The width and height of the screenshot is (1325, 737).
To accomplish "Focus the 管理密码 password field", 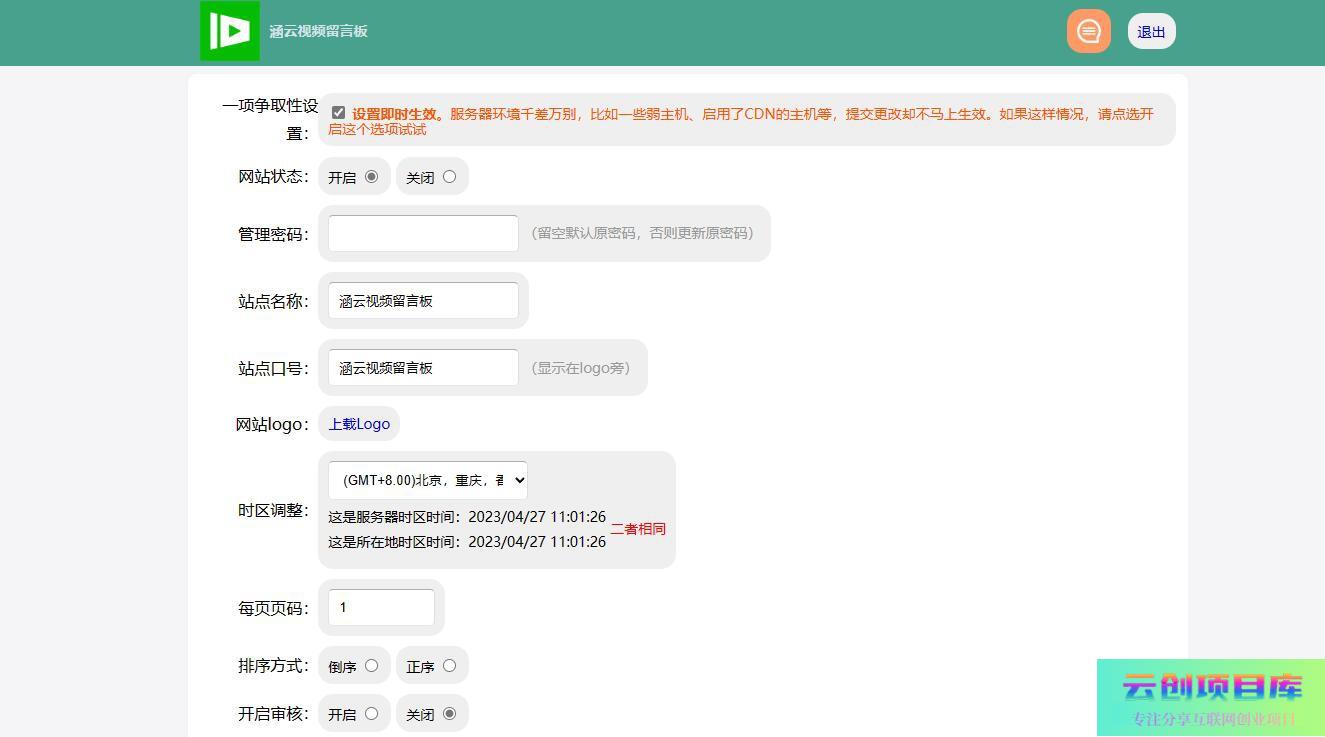I will pyautogui.click(x=423, y=233).
